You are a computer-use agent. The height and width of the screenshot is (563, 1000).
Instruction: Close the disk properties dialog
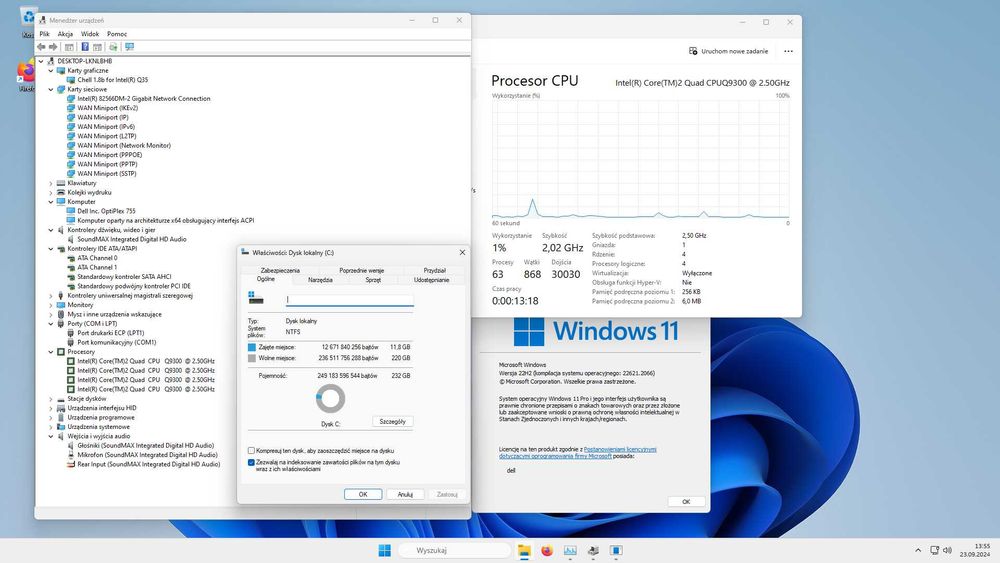point(462,252)
